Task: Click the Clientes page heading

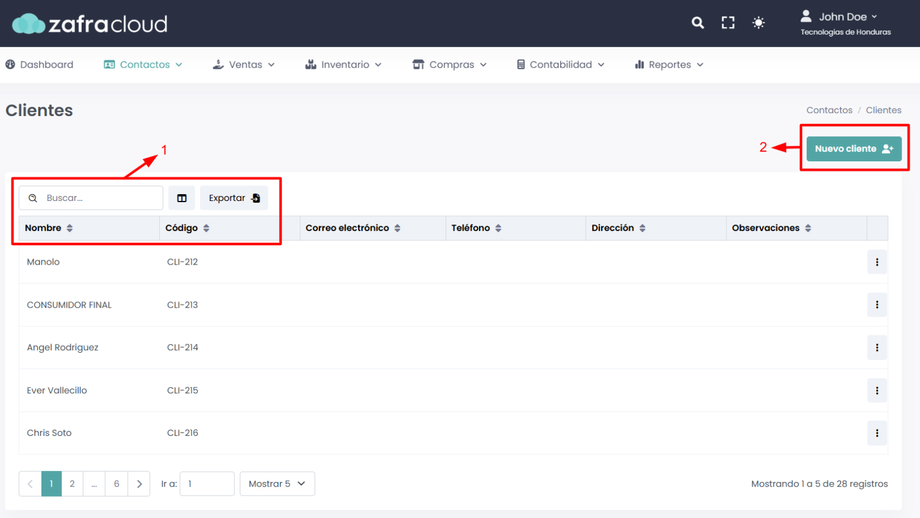Action: tap(39, 110)
